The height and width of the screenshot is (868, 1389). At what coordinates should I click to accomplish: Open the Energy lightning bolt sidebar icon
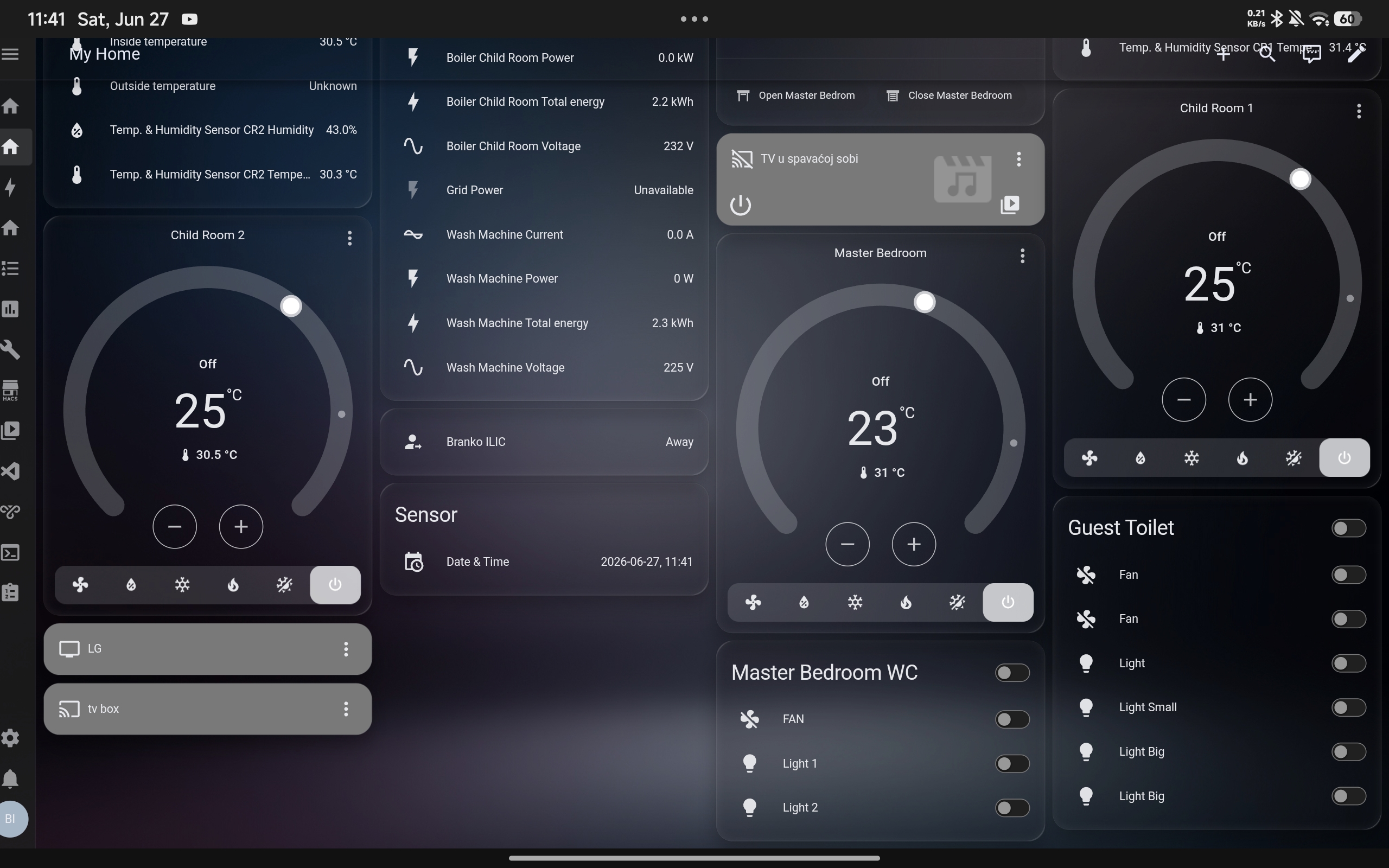(10, 187)
